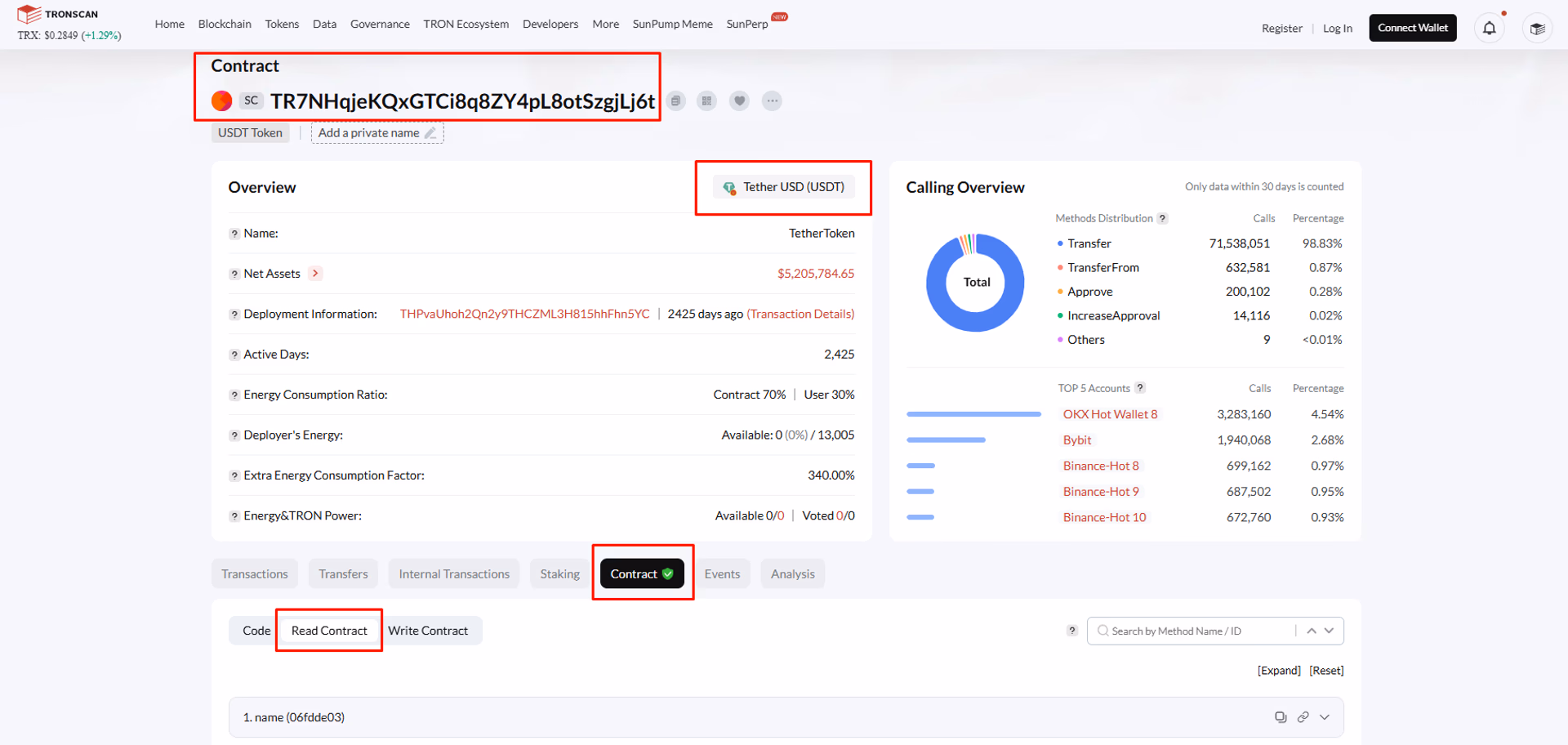Jump to previous method with up arrow

(x=1312, y=631)
